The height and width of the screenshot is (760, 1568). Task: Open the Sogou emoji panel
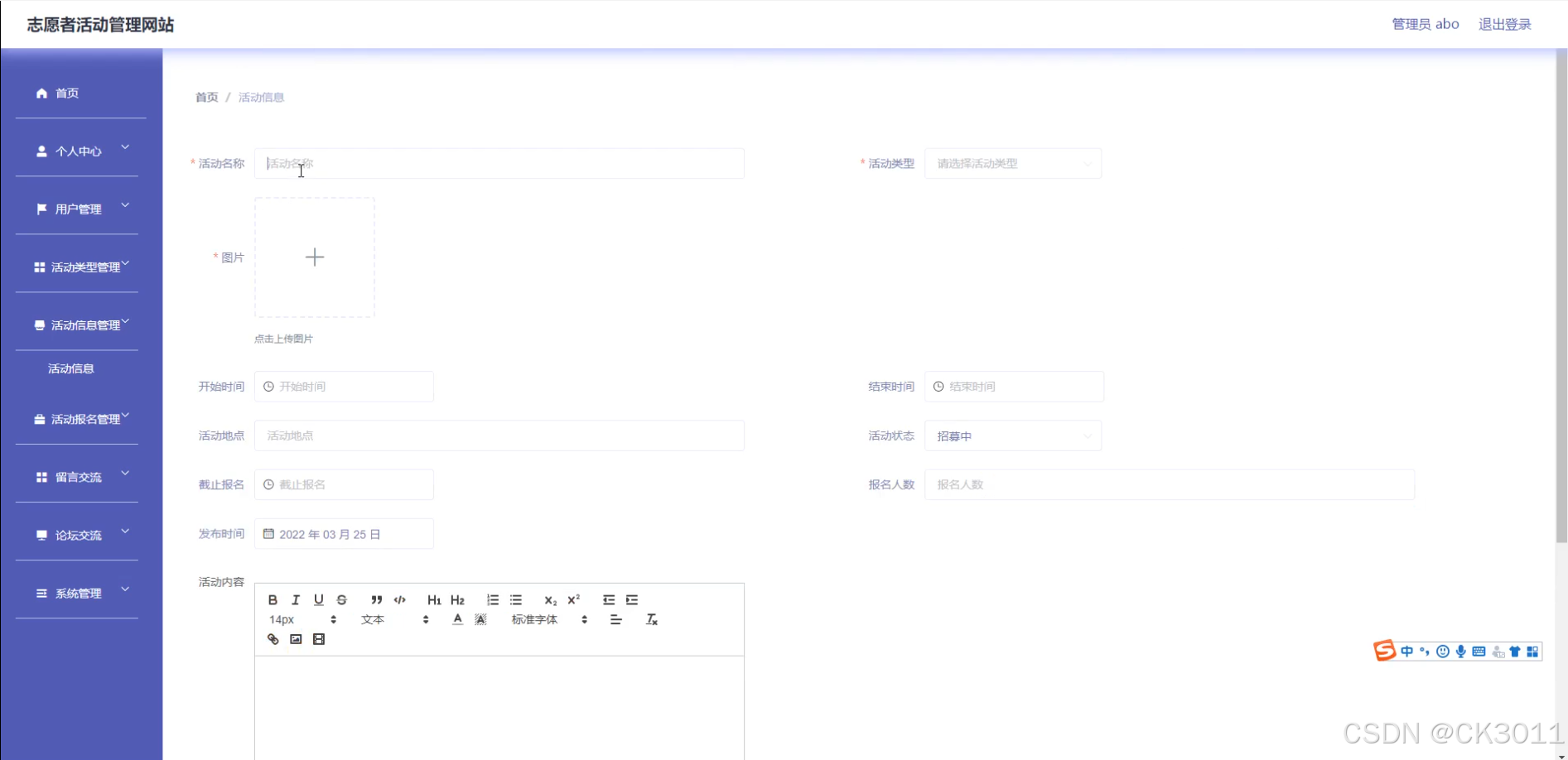pos(1443,652)
